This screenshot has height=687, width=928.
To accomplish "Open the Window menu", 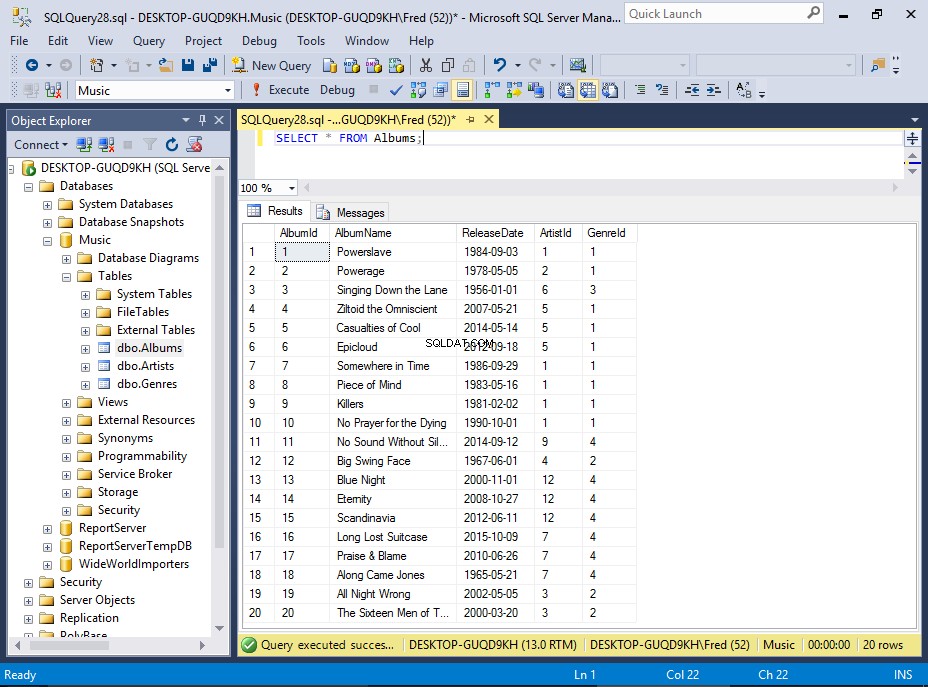I will tap(367, 41).
